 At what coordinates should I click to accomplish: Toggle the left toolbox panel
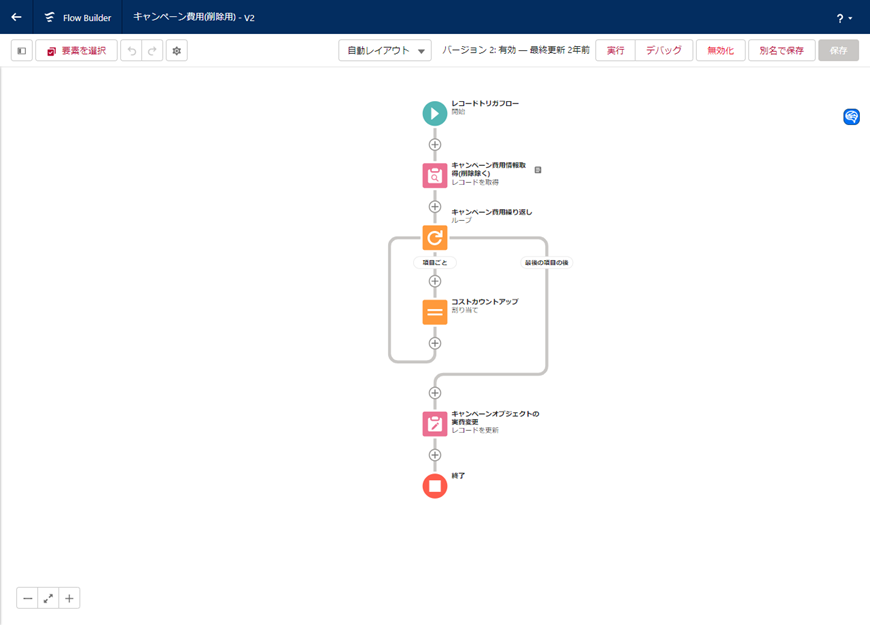22,51
